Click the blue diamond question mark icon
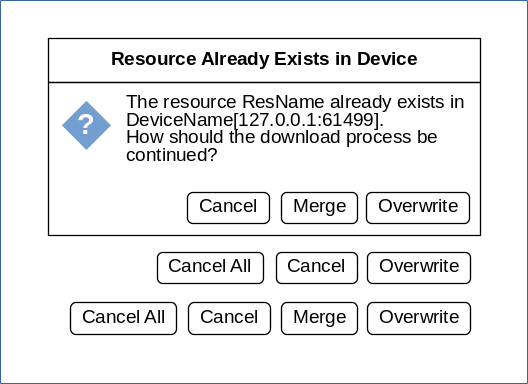The height and width of the screenshot is (384, 528). click(x=87, y=125)
